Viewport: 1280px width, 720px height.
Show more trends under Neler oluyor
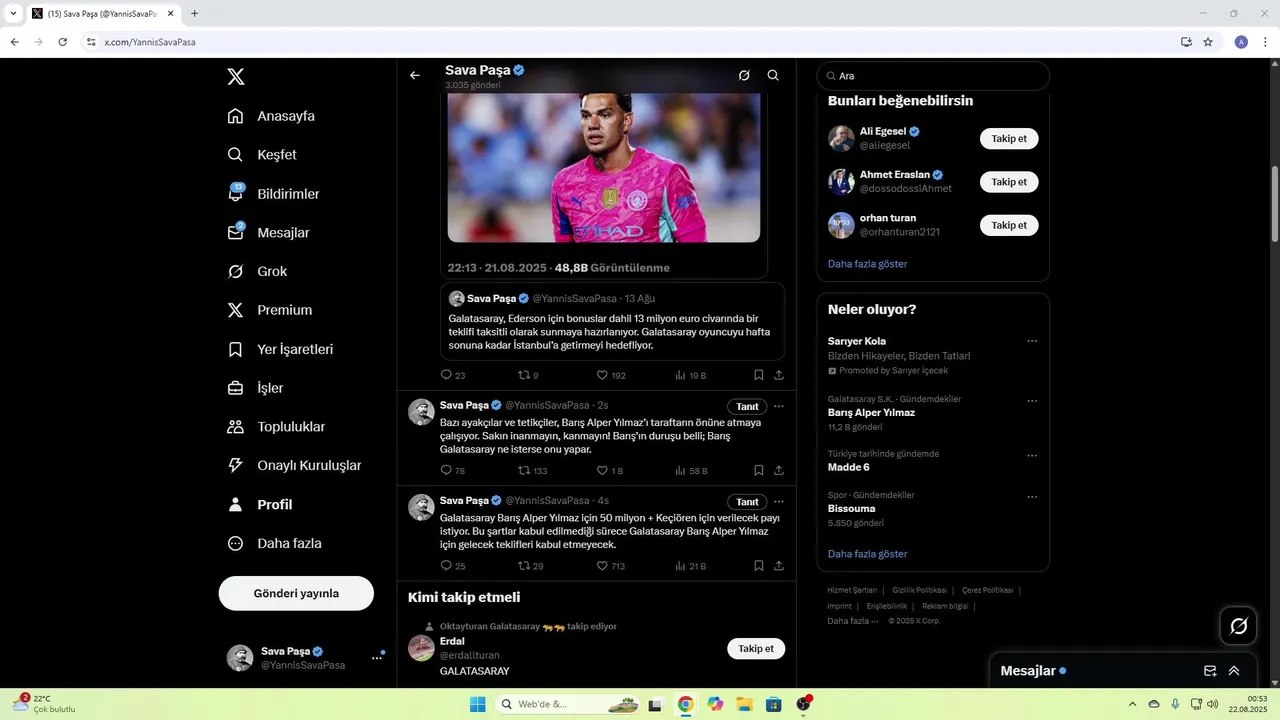point(867,554)
